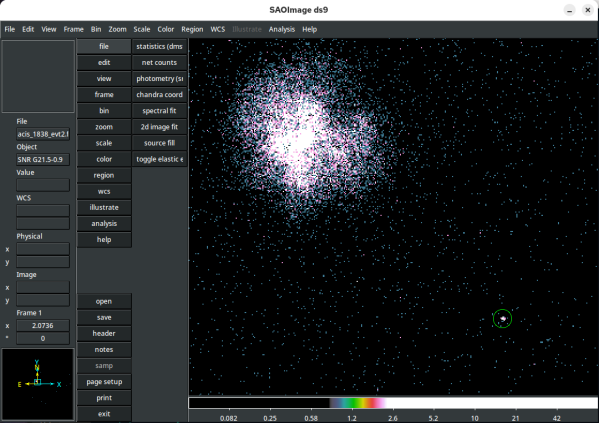
Task: Click the 'page setup' button
Action: (x=104, y=382)
